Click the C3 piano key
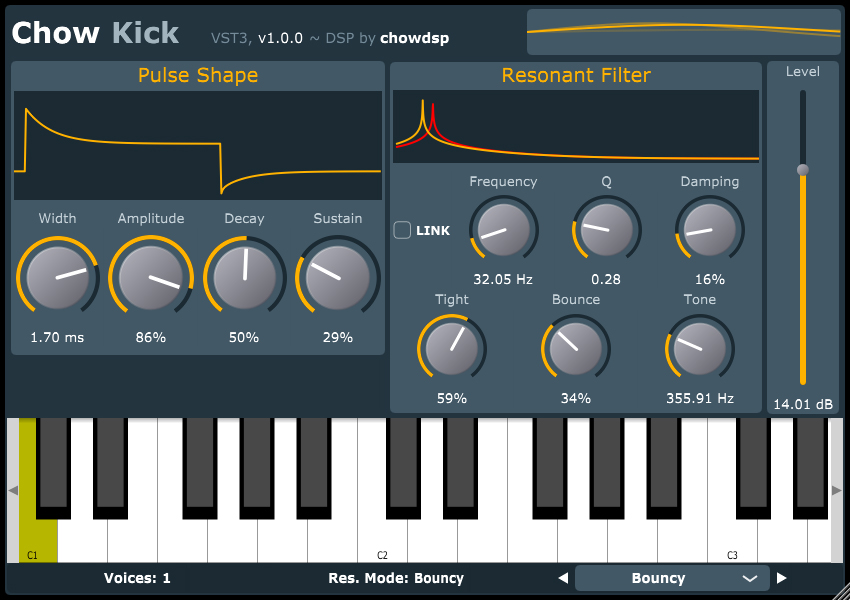 tap(732, 540)
